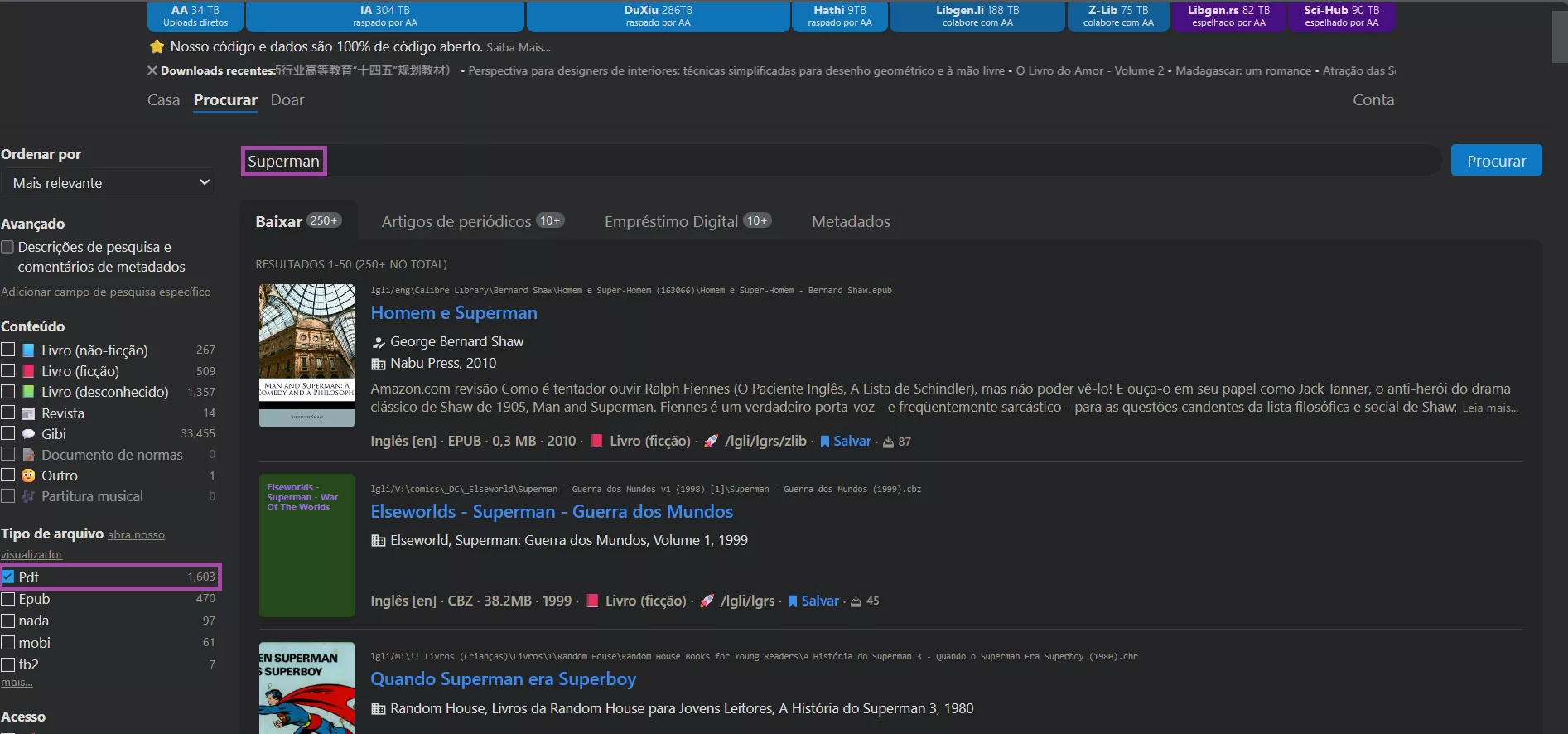Screen dimensions: 1568x734
Task: Expand description with Leia mais... link
Action: (1490, 408)
